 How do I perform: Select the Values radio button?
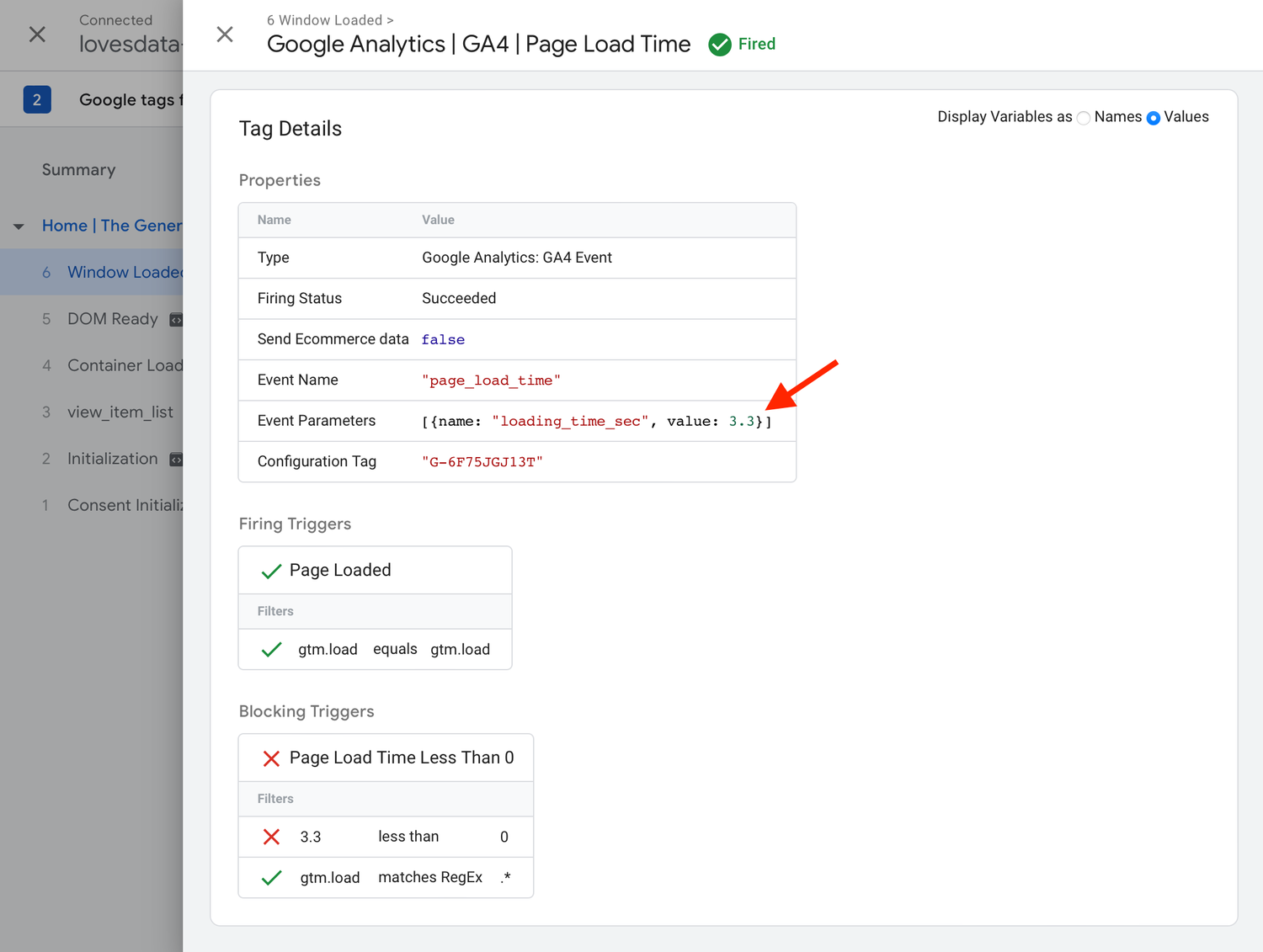(1154, 118)
